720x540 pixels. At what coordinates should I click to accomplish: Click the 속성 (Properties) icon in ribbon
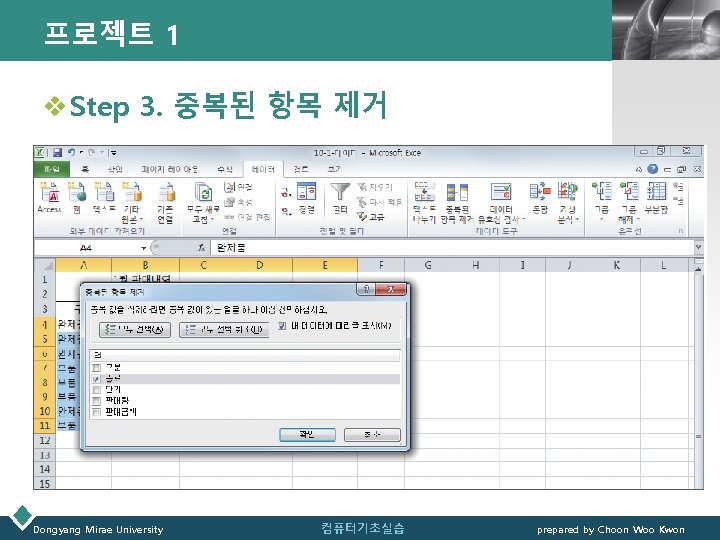click(x=230, y=202)
